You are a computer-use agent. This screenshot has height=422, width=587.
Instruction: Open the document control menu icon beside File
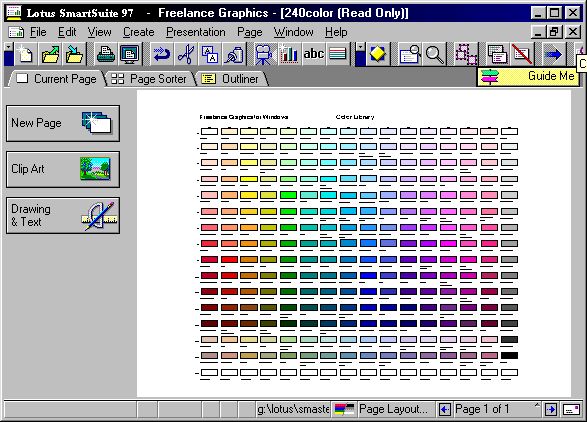point(16,32)
